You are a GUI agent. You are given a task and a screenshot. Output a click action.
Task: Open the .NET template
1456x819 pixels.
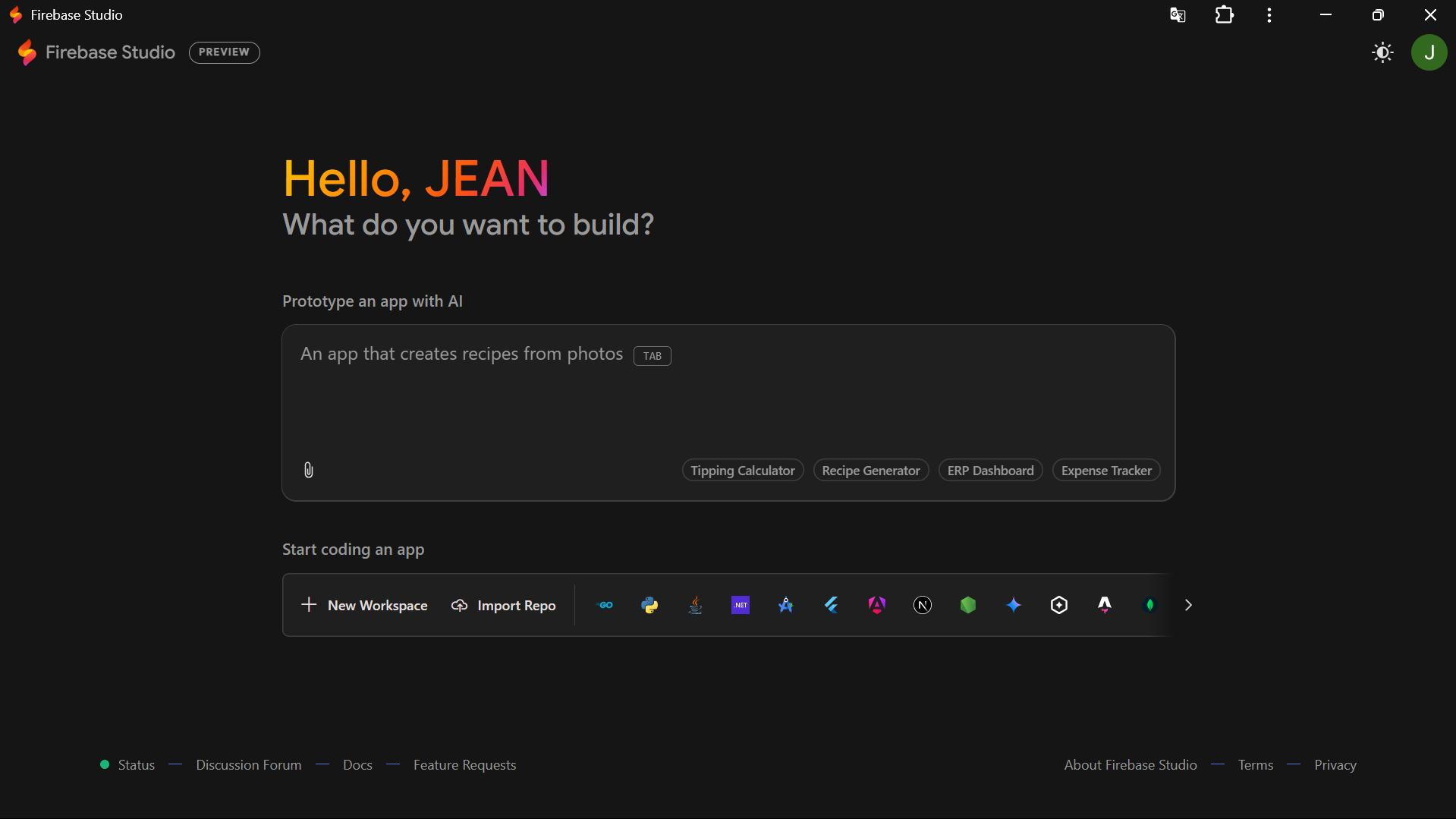741,605
